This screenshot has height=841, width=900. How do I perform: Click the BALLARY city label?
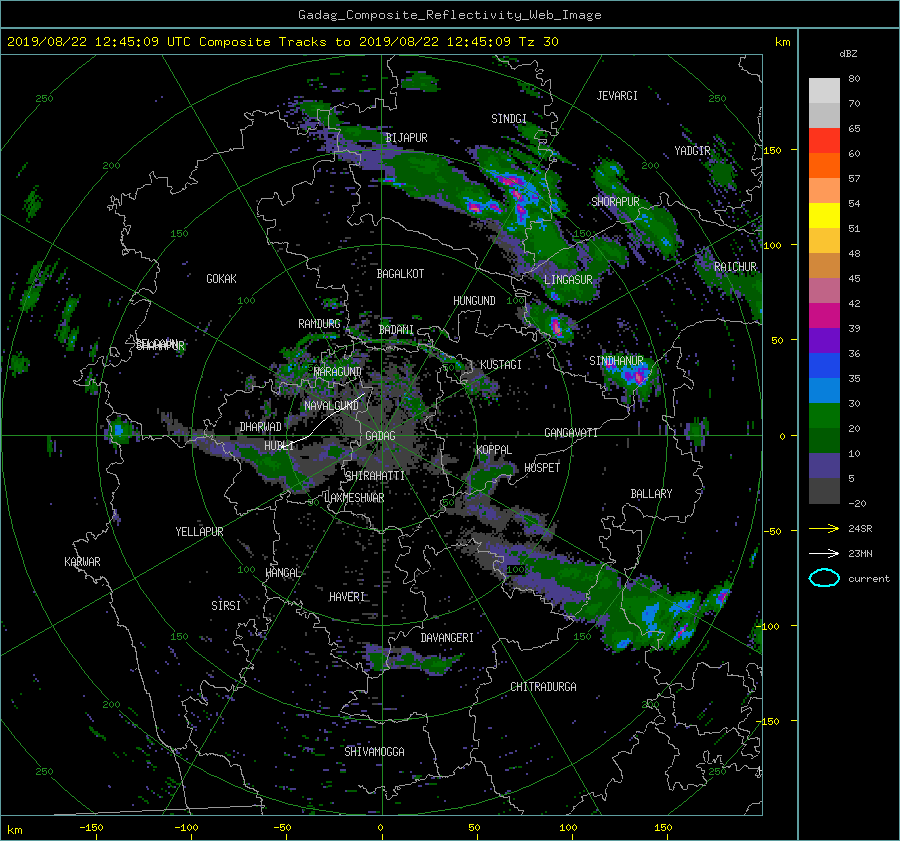(651, 494)
